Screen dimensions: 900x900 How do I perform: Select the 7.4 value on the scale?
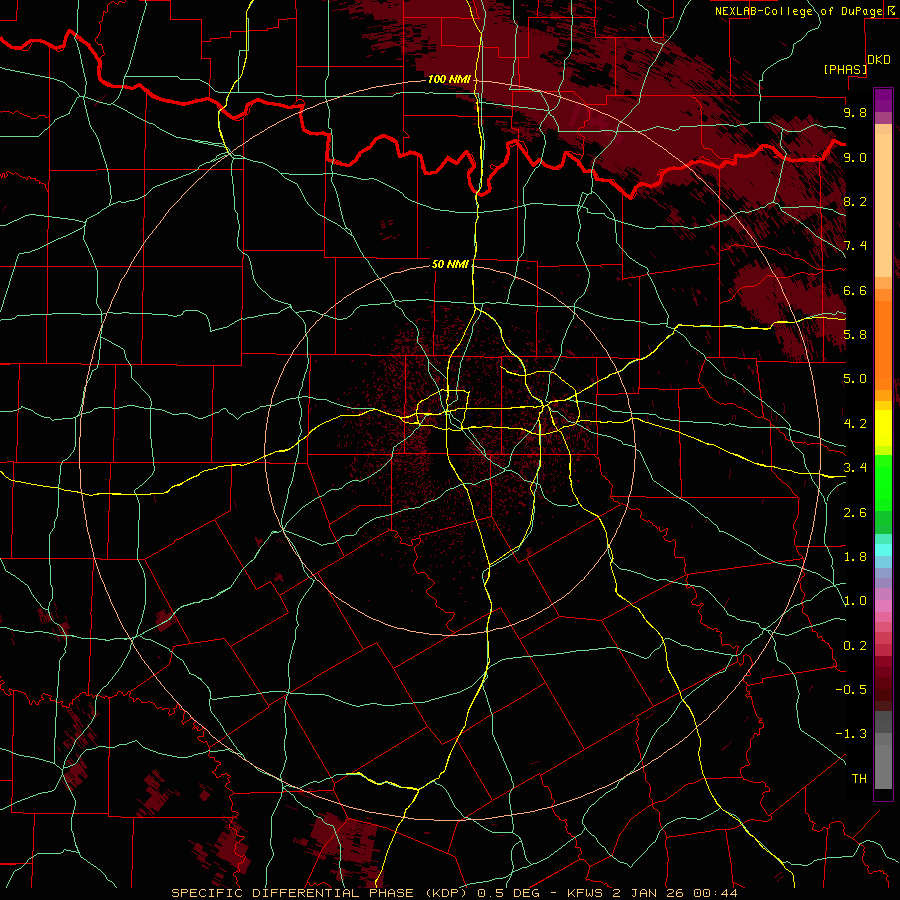[x=855, y=246]
